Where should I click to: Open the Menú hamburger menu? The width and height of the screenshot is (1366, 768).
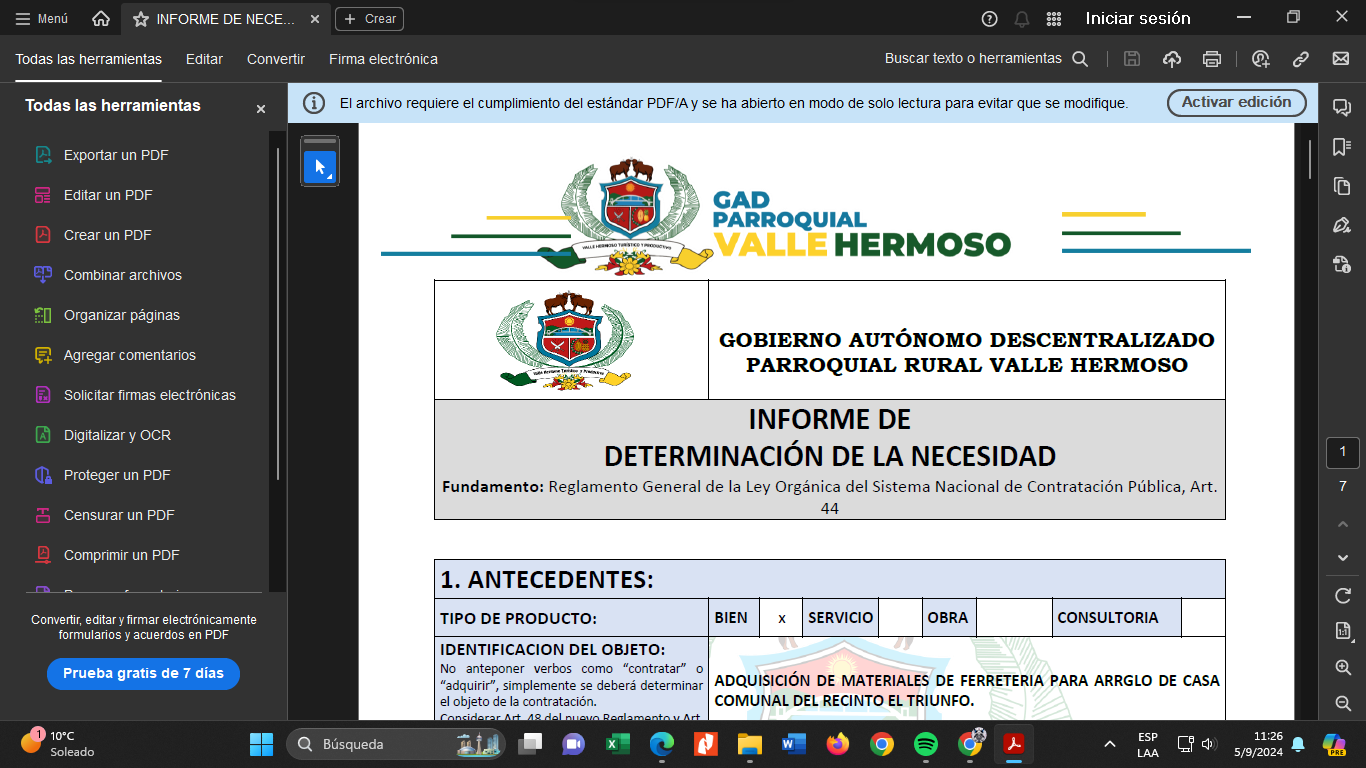(42, 19)
